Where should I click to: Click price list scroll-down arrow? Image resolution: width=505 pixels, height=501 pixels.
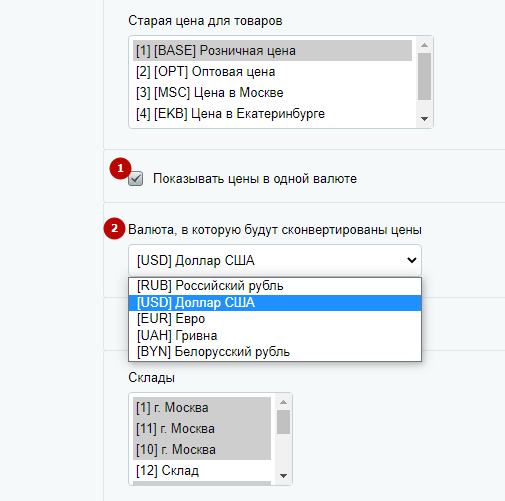(x=424, y=119)
